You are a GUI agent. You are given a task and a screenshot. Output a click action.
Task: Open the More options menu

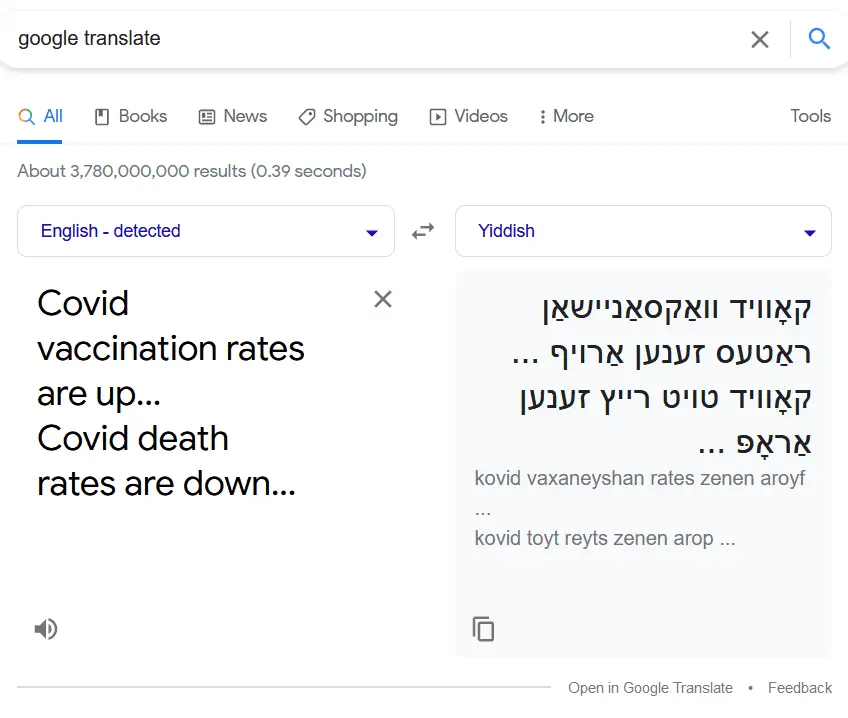pyautogui.click(x=566, y=117)
